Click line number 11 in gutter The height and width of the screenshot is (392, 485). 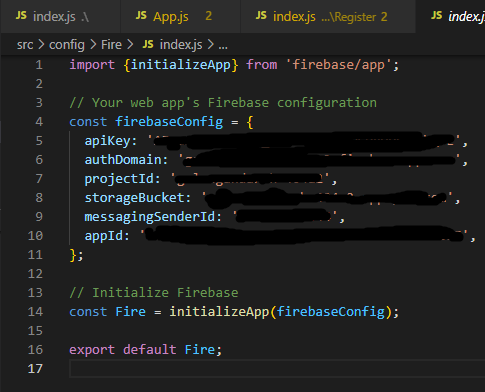(x=35, y=255)
